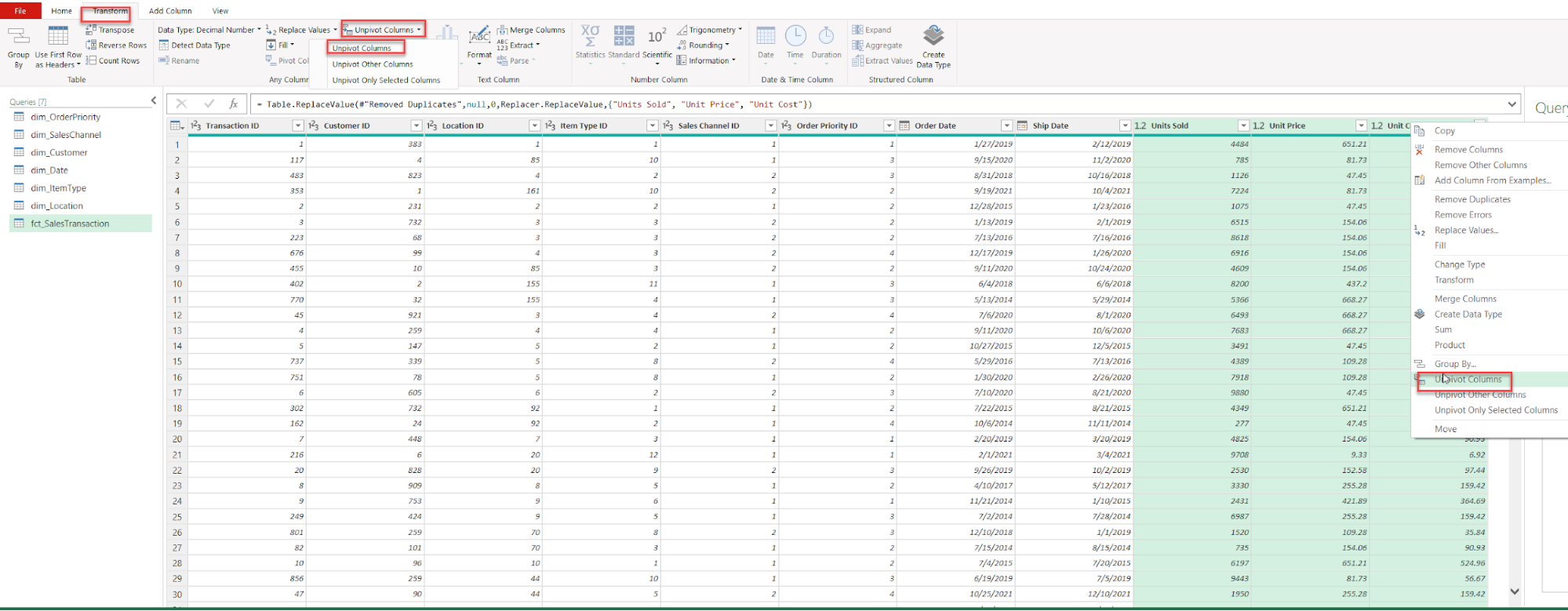Click Count Rows in the ribbon
The height and width of the screenshot is (611, 1568).
113,60
